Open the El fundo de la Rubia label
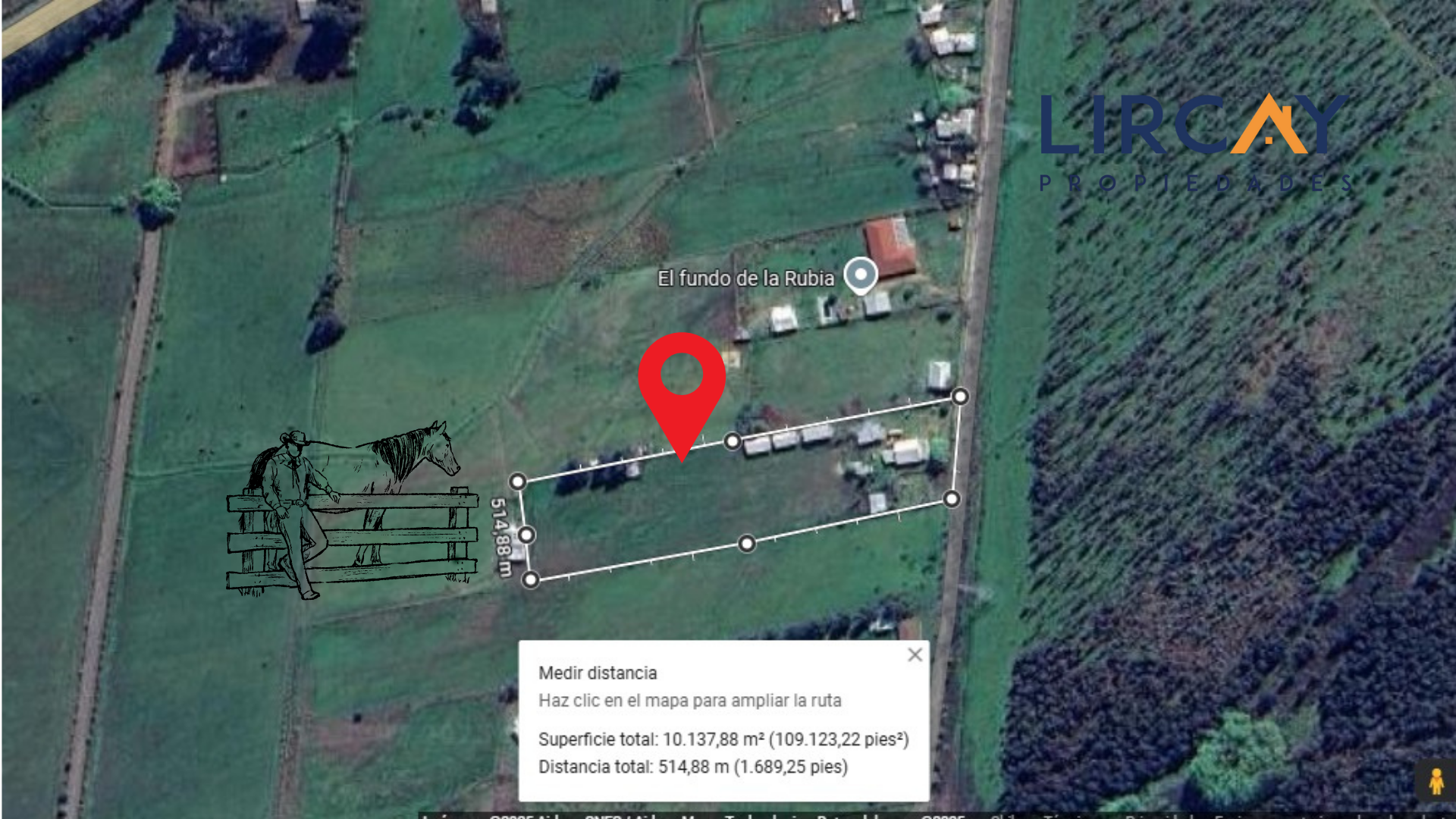This screenshot has width=1456, height=819. (745, 278)
